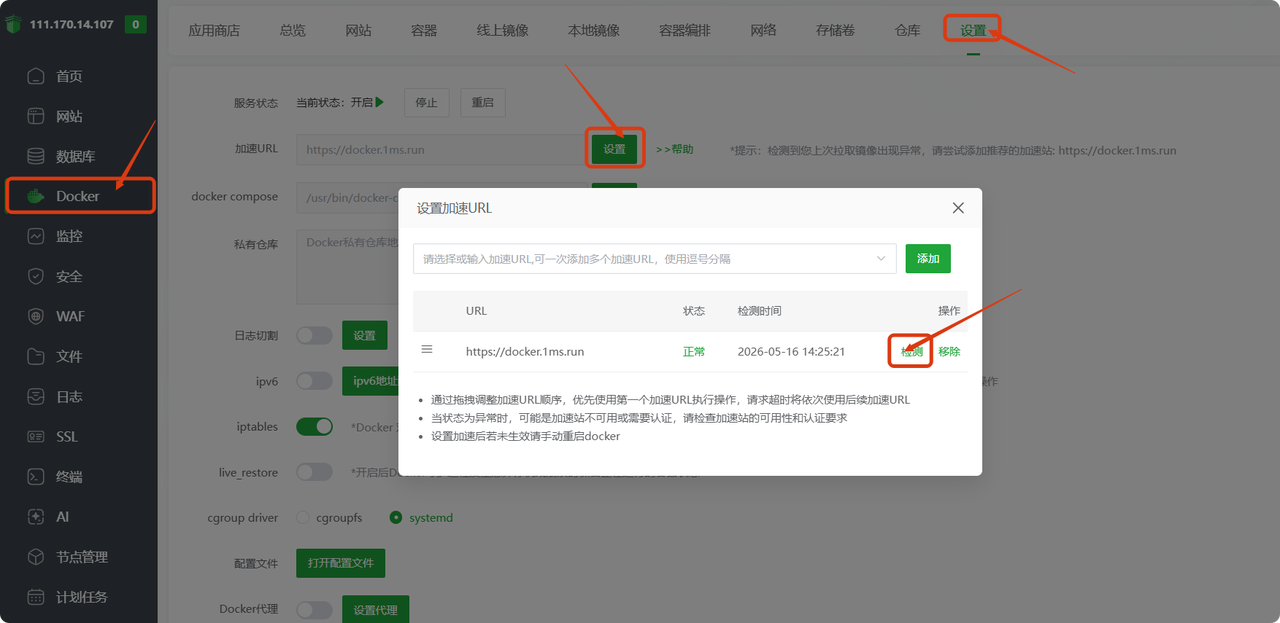Click 移除 for docker.1ms.run

click(x=949, y=351)
